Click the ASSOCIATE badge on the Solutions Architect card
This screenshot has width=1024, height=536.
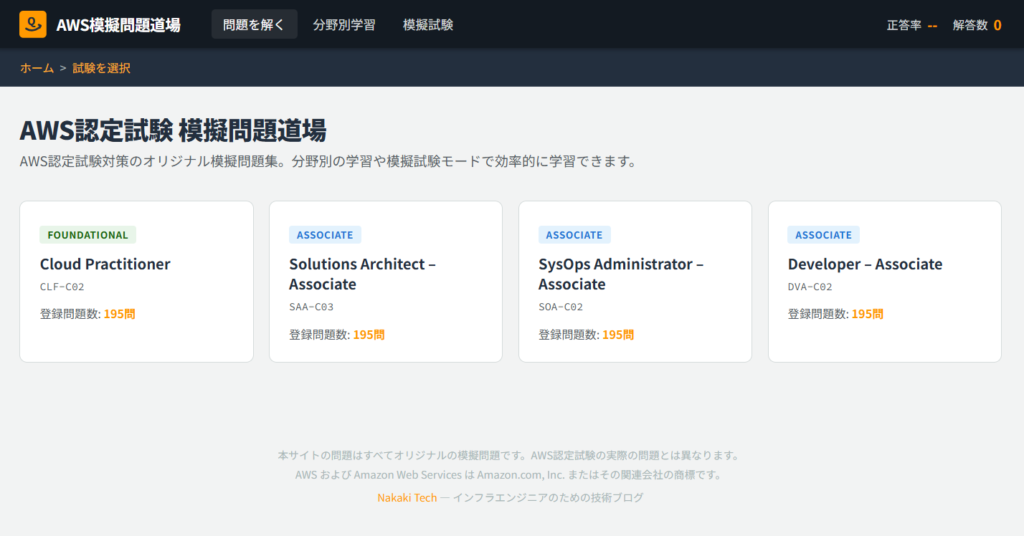tap(325, 235)
